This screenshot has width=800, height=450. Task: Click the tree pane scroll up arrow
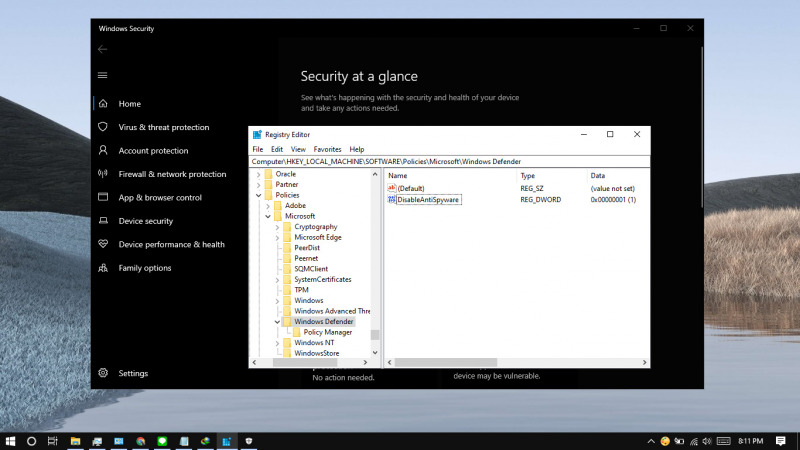tap(375, 174)
